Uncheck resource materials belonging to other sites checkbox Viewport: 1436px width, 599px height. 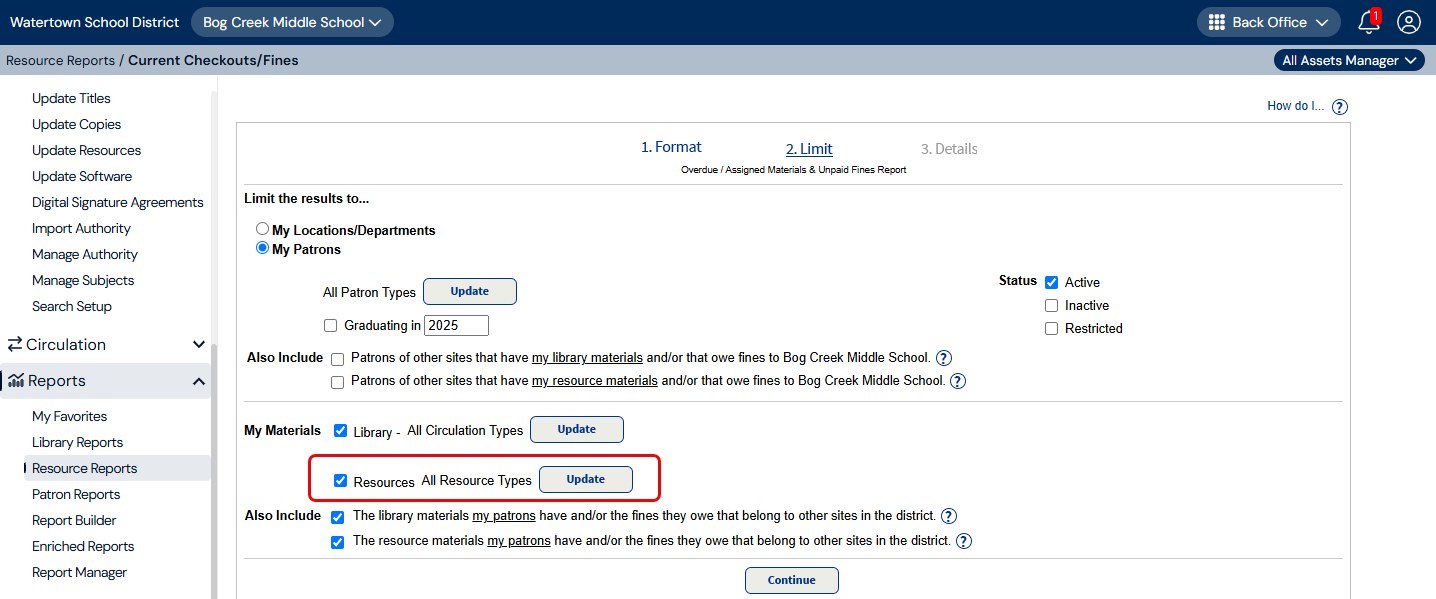pyautogui.click(x=337, y=541)
